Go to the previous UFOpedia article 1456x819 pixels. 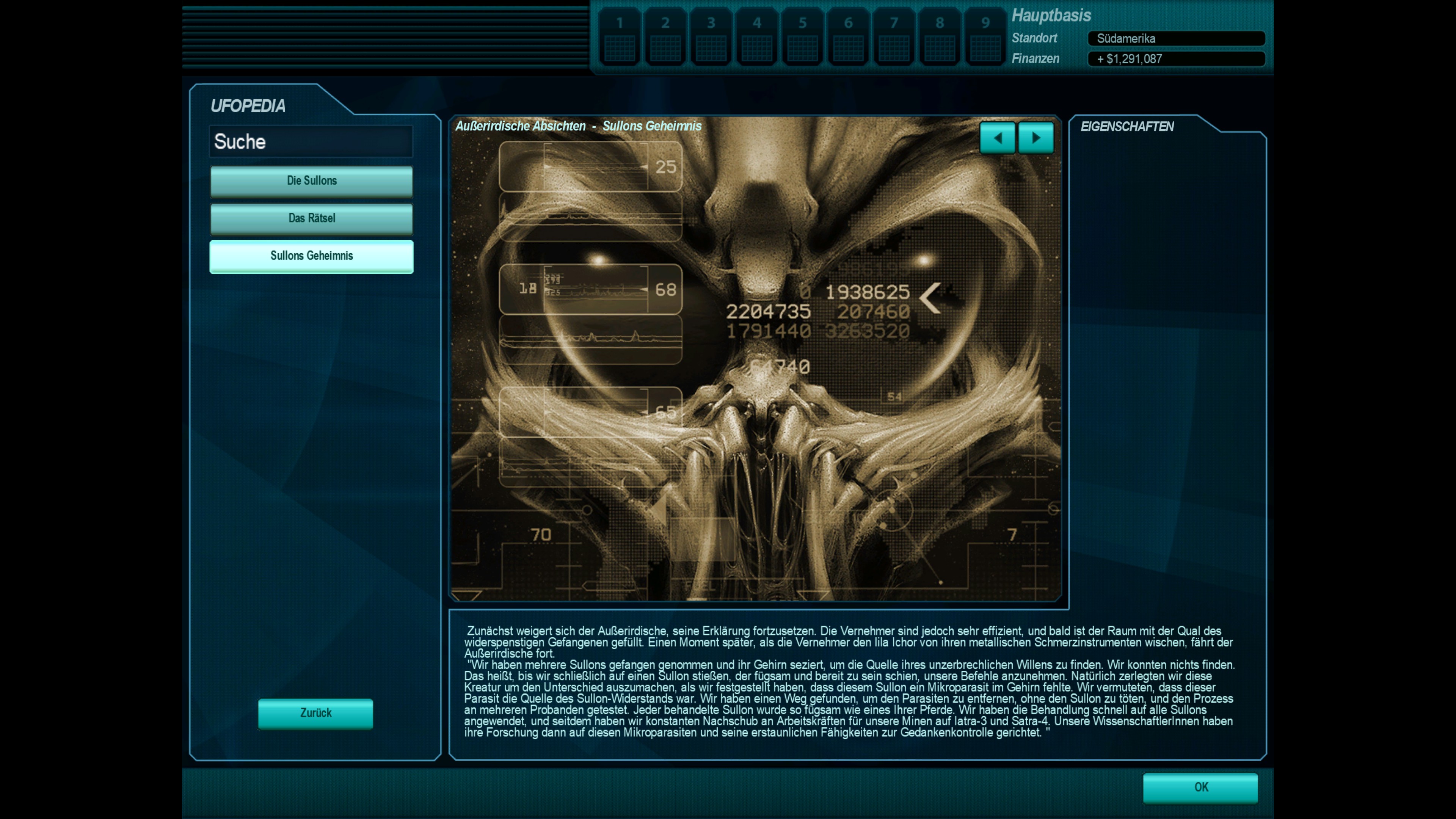[997, 138]
